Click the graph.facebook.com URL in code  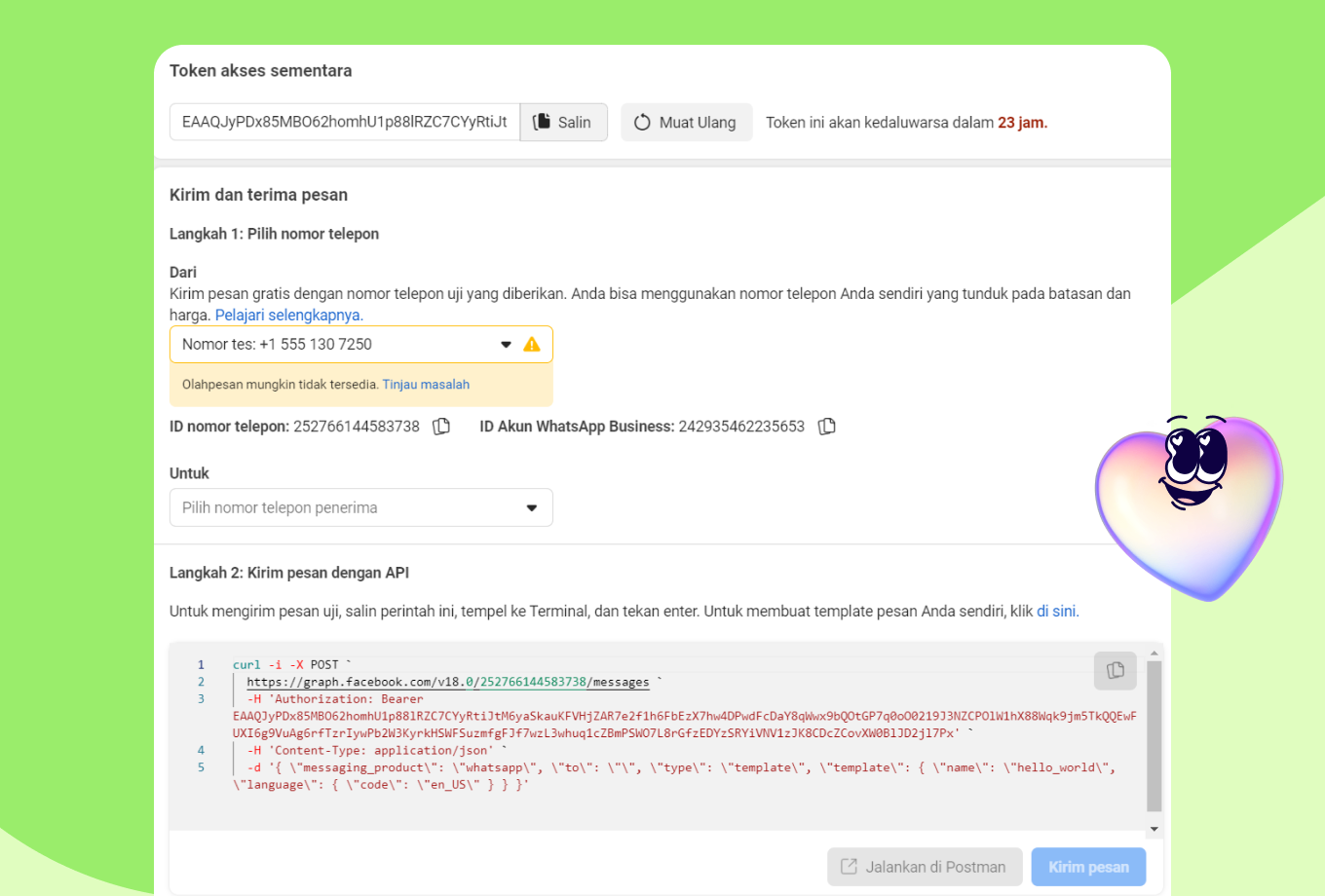click(x=448, y=682)
